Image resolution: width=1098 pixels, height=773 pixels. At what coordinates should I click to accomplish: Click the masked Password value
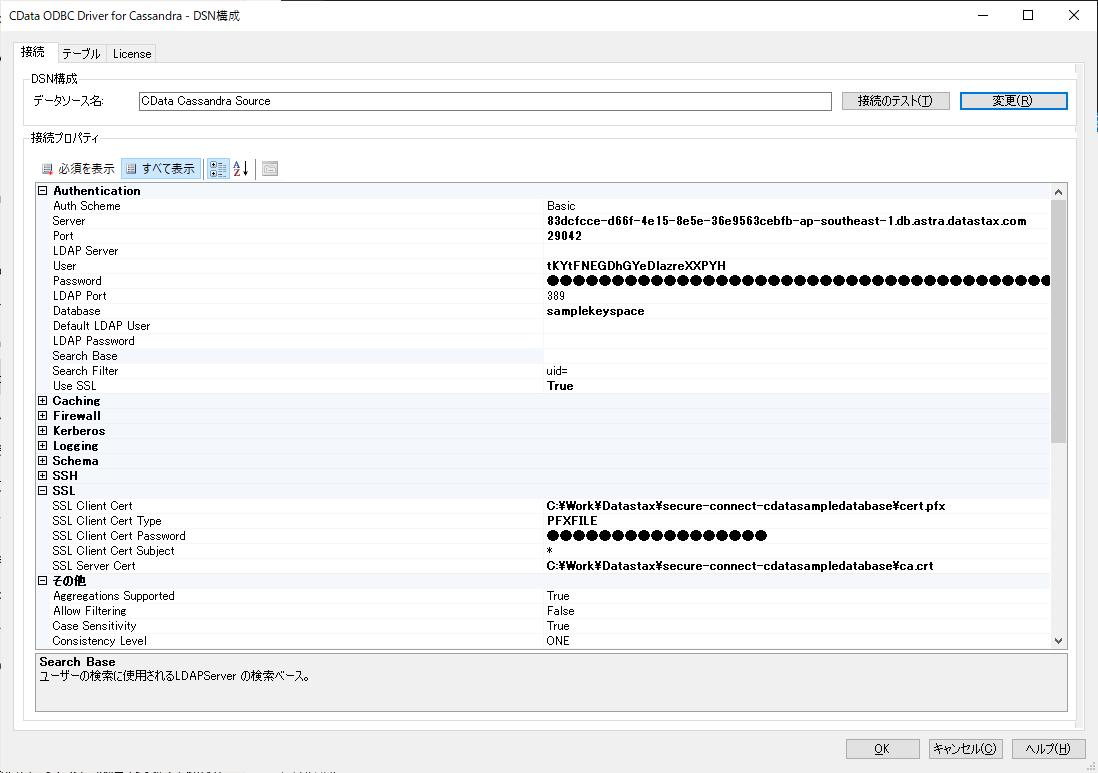(x=798, y=281)
